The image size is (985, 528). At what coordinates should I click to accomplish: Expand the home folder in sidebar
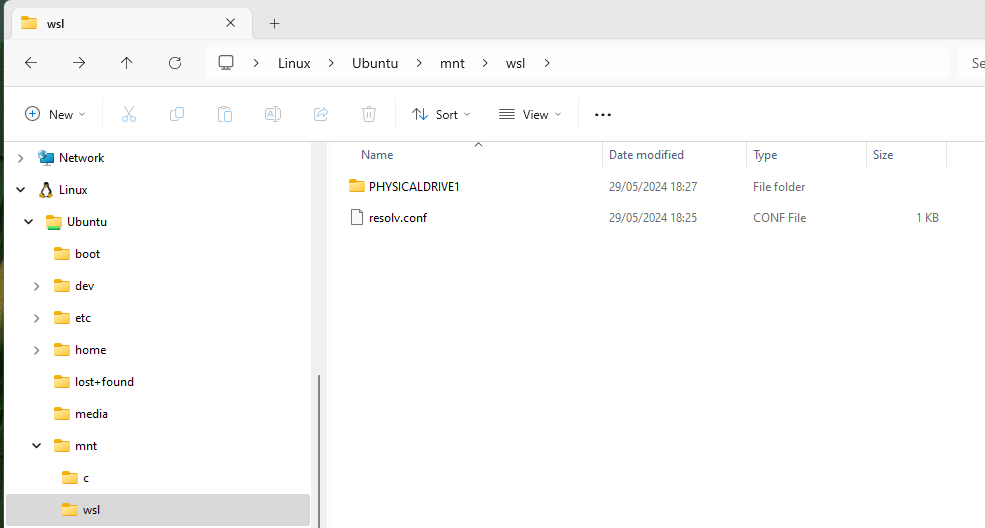(x=37, y=350)
